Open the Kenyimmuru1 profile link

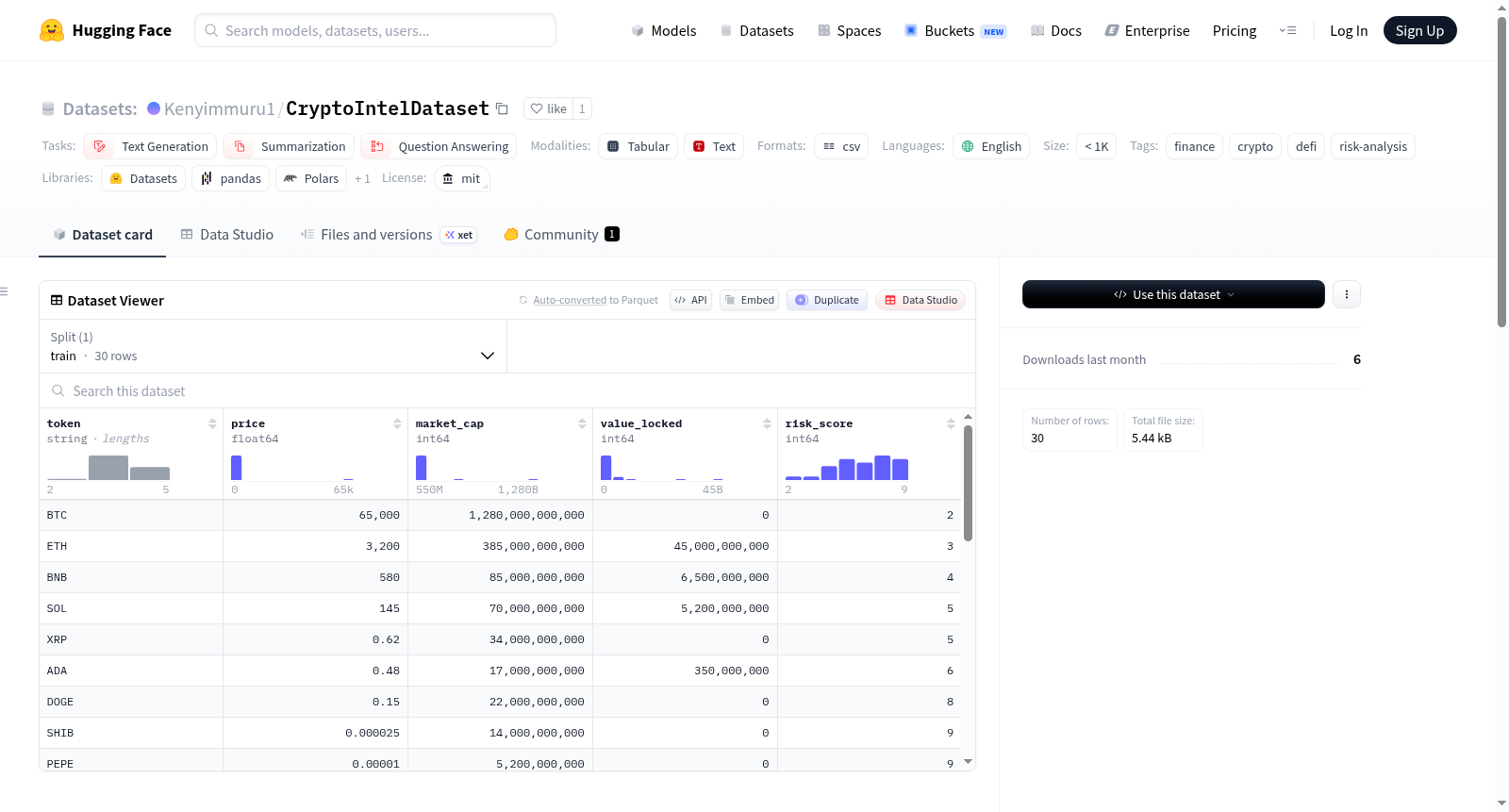point(220,108)
